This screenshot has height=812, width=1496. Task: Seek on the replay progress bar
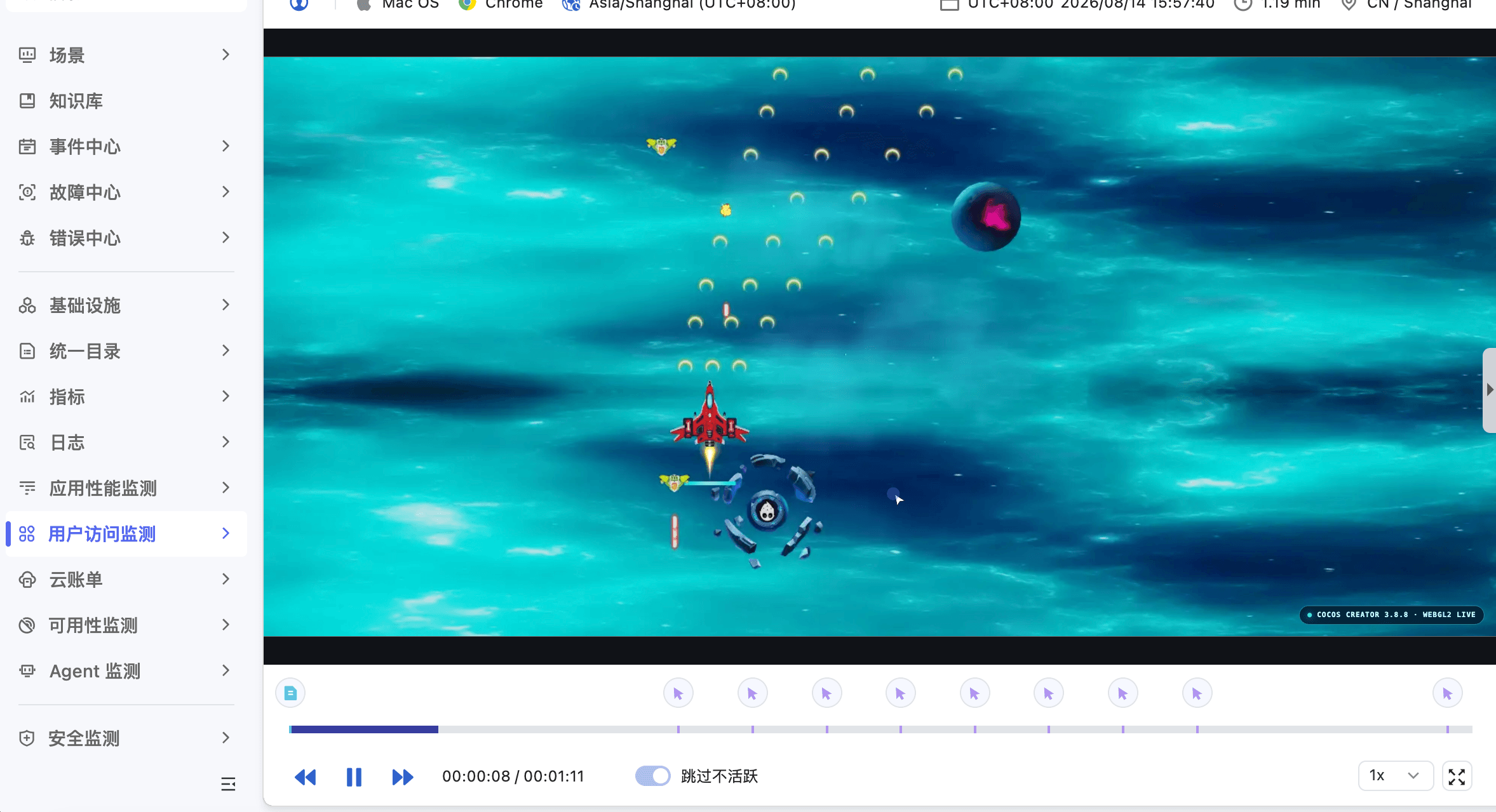[880, 729]
